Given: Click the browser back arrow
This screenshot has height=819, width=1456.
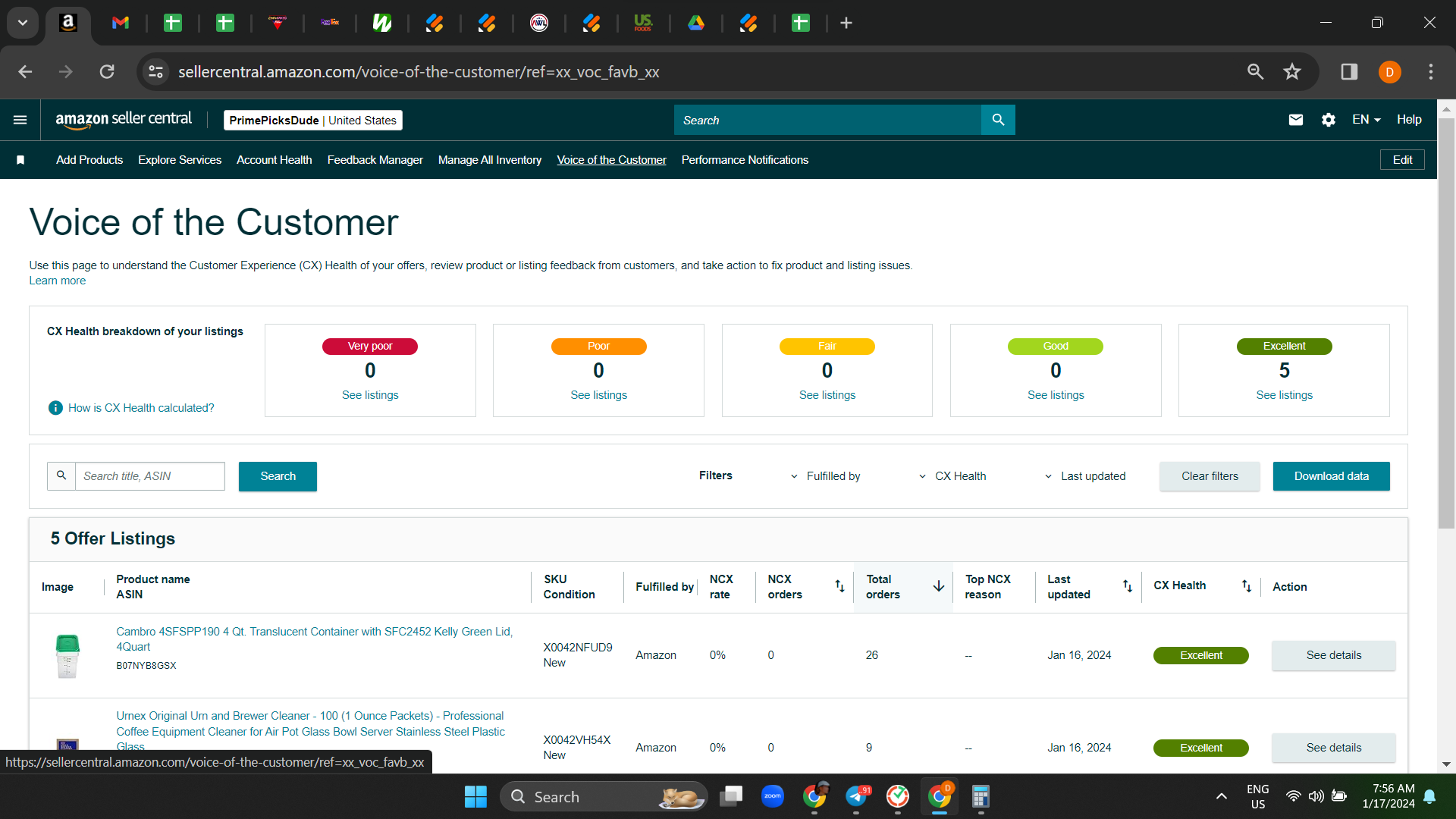Looking at the screenshot, I should [x=25, y=72].
